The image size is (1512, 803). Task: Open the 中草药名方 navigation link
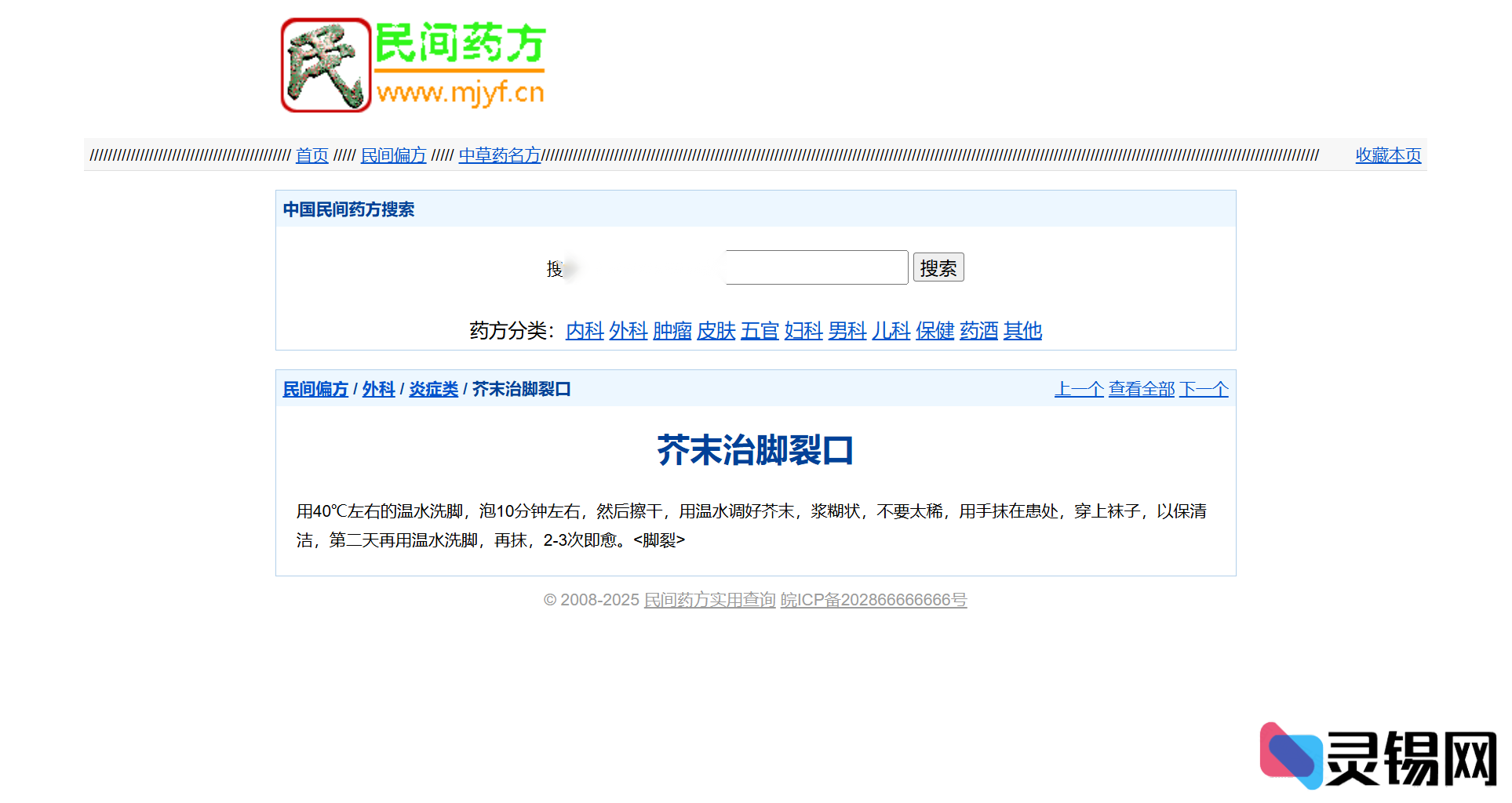[499, 155]
